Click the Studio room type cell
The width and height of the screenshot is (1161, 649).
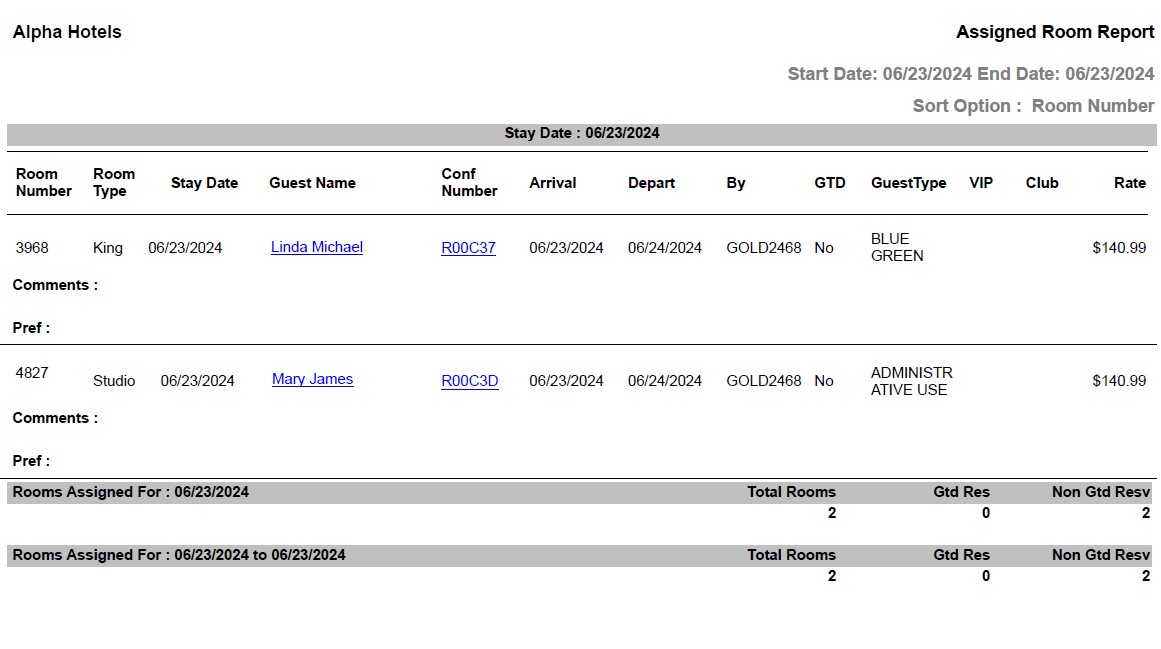coord(114,381)
